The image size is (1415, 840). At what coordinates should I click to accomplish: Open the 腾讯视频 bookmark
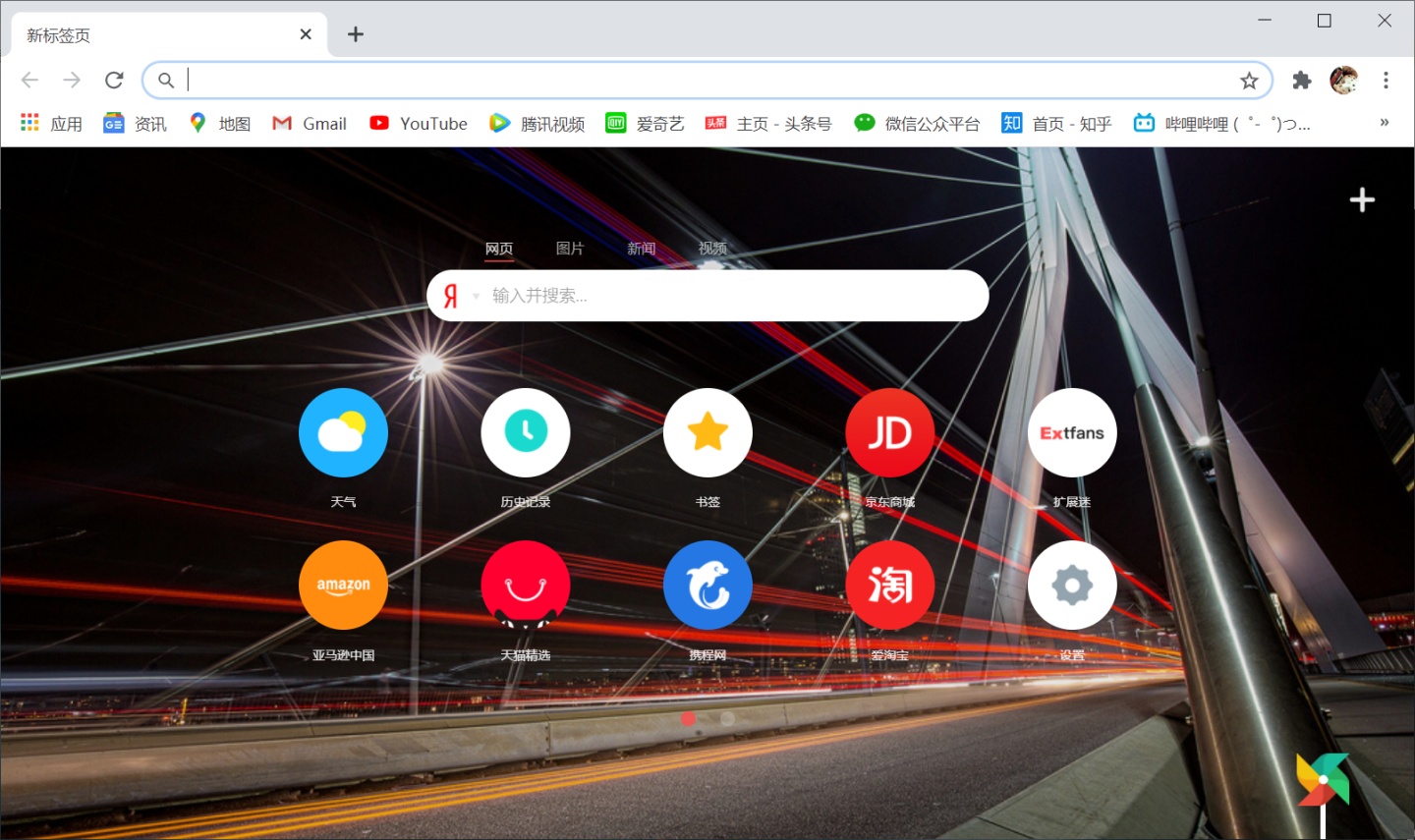(538, 123)
